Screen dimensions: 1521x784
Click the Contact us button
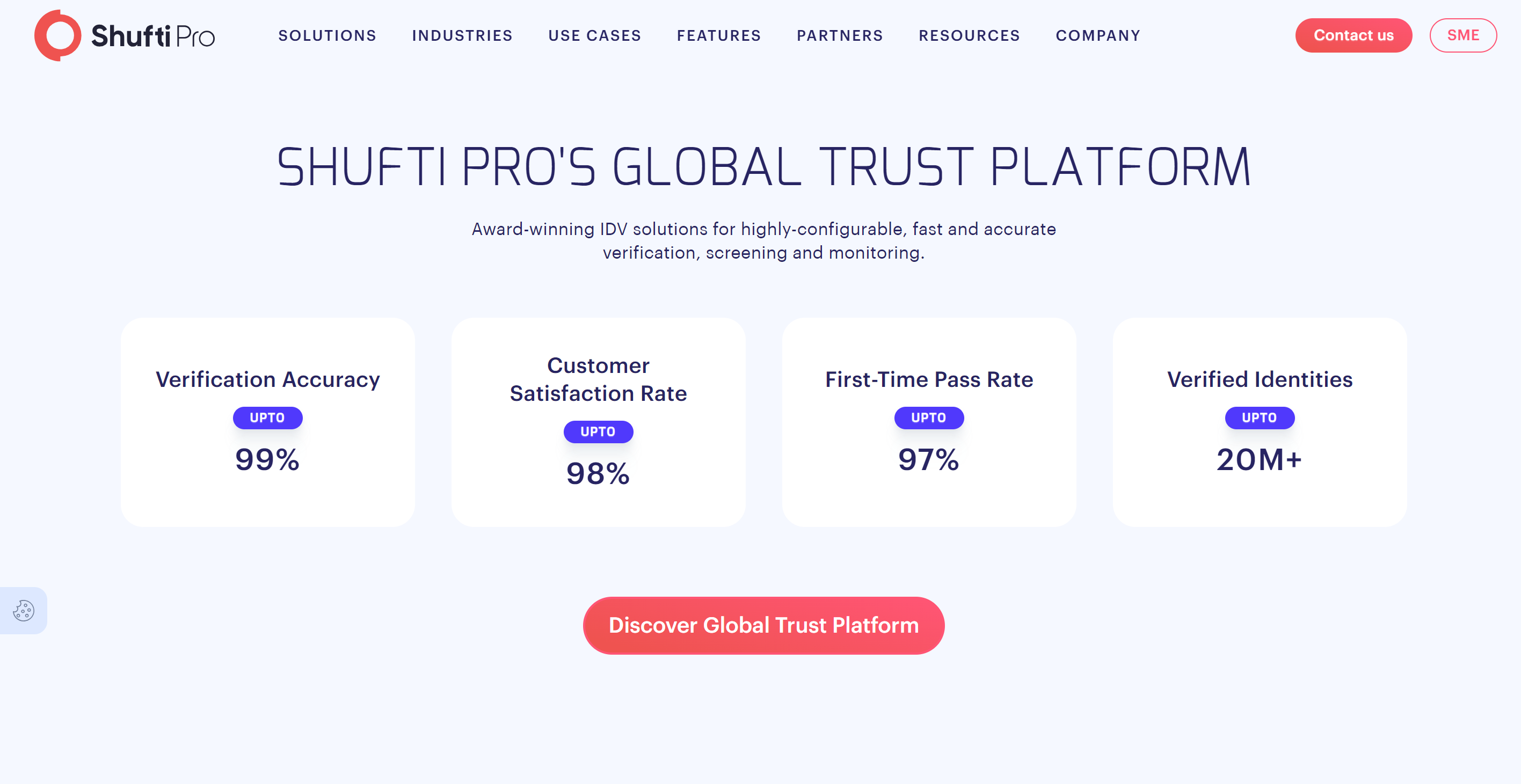pyautogui.click(x=1354, y=35)
